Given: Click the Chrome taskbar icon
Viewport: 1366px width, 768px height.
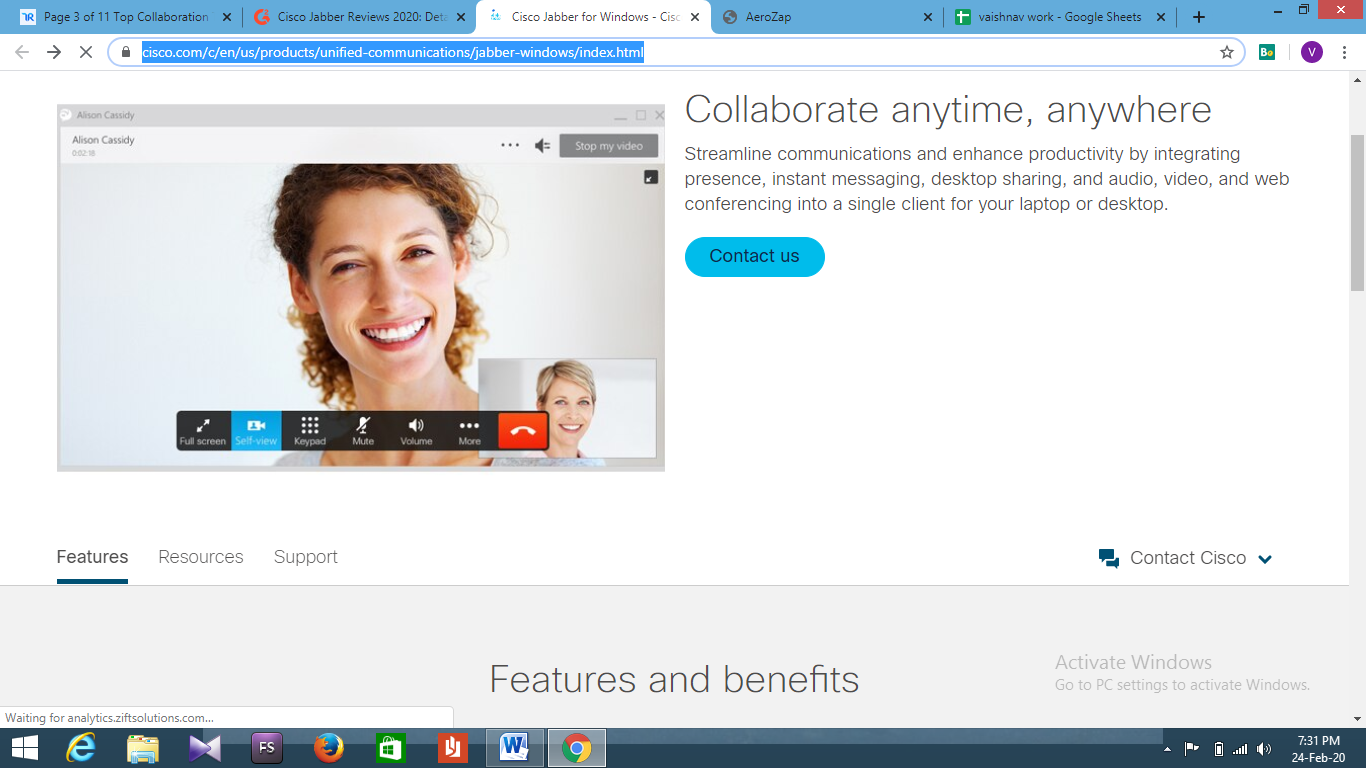Looking at the screenshot, I should click(576, 748).
